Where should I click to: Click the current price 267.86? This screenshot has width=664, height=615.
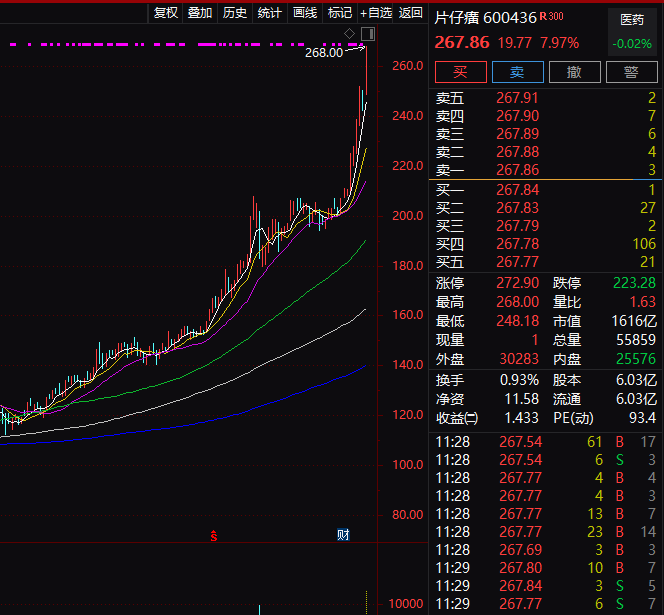coord(462,43)
